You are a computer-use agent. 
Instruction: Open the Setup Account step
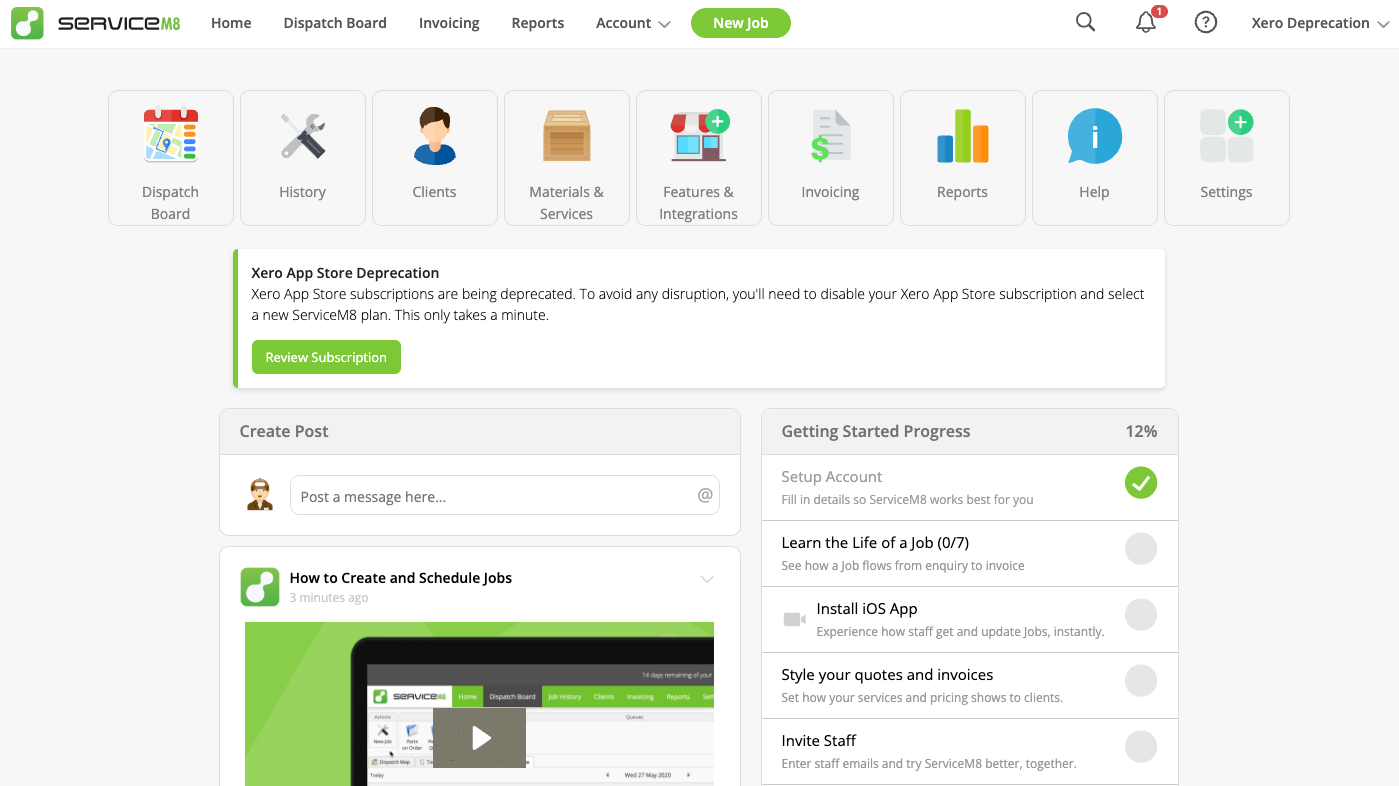[x=970, y=487]
